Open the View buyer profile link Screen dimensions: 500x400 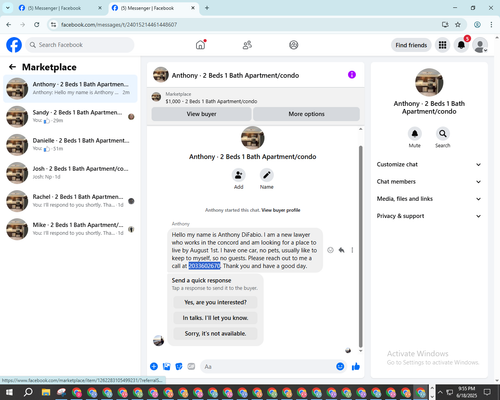click(x=281, y=210)
